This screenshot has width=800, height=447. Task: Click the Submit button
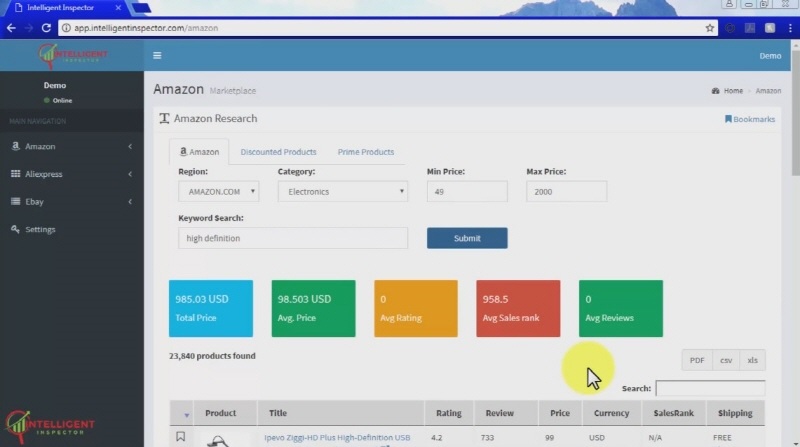467,238
